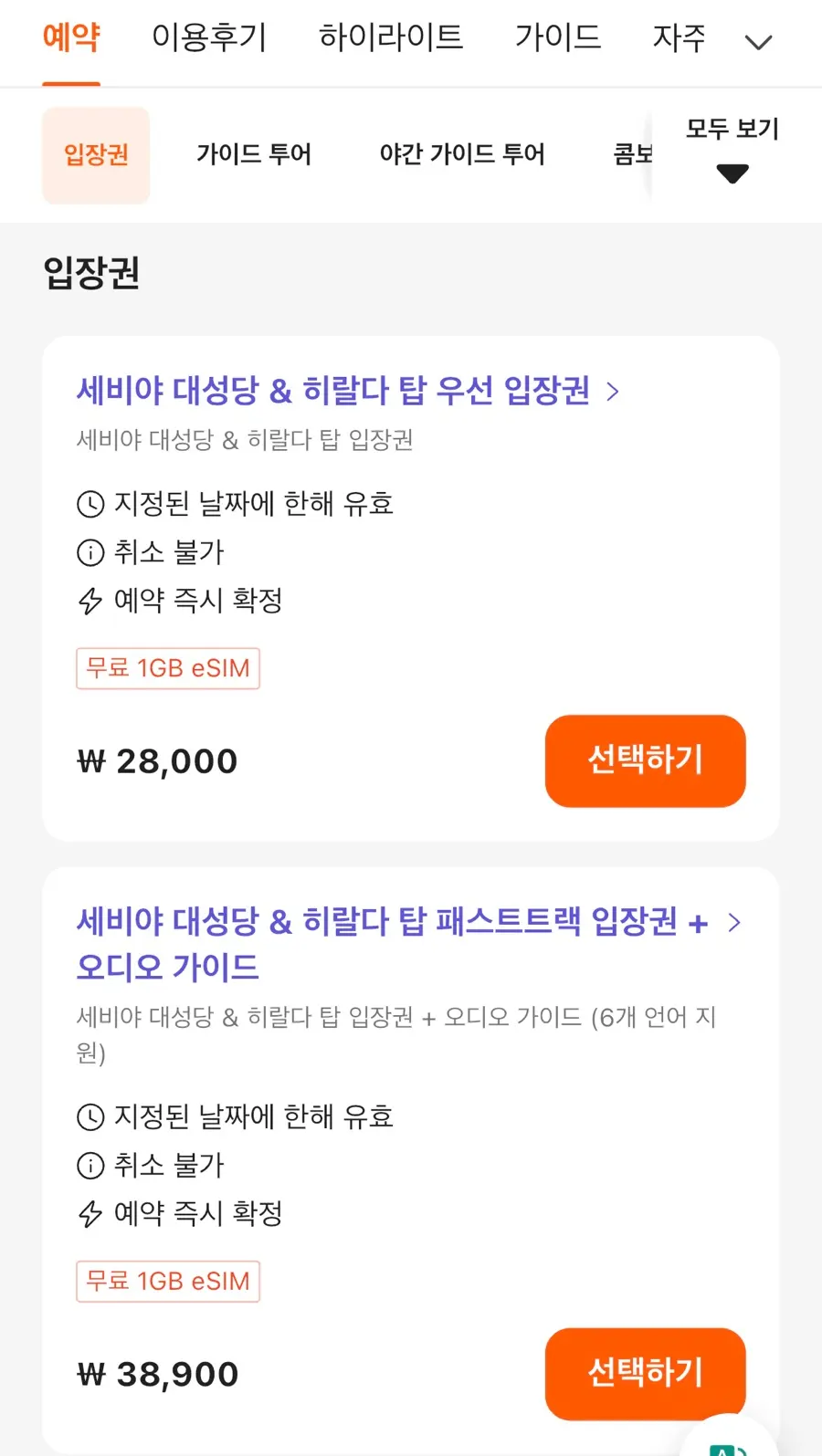Open the translate icon at bottom right

728,1442
